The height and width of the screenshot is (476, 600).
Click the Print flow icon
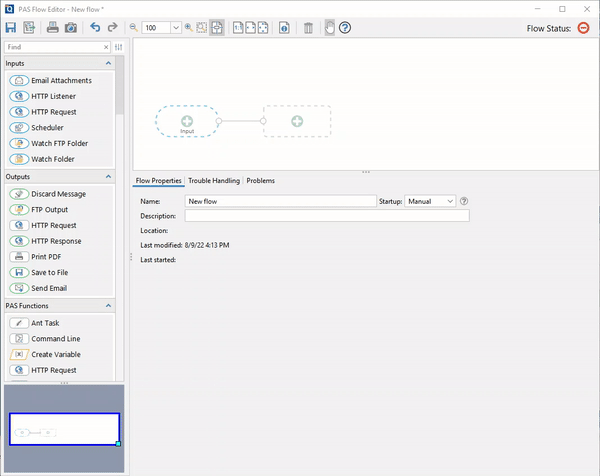tap(52, 28)
